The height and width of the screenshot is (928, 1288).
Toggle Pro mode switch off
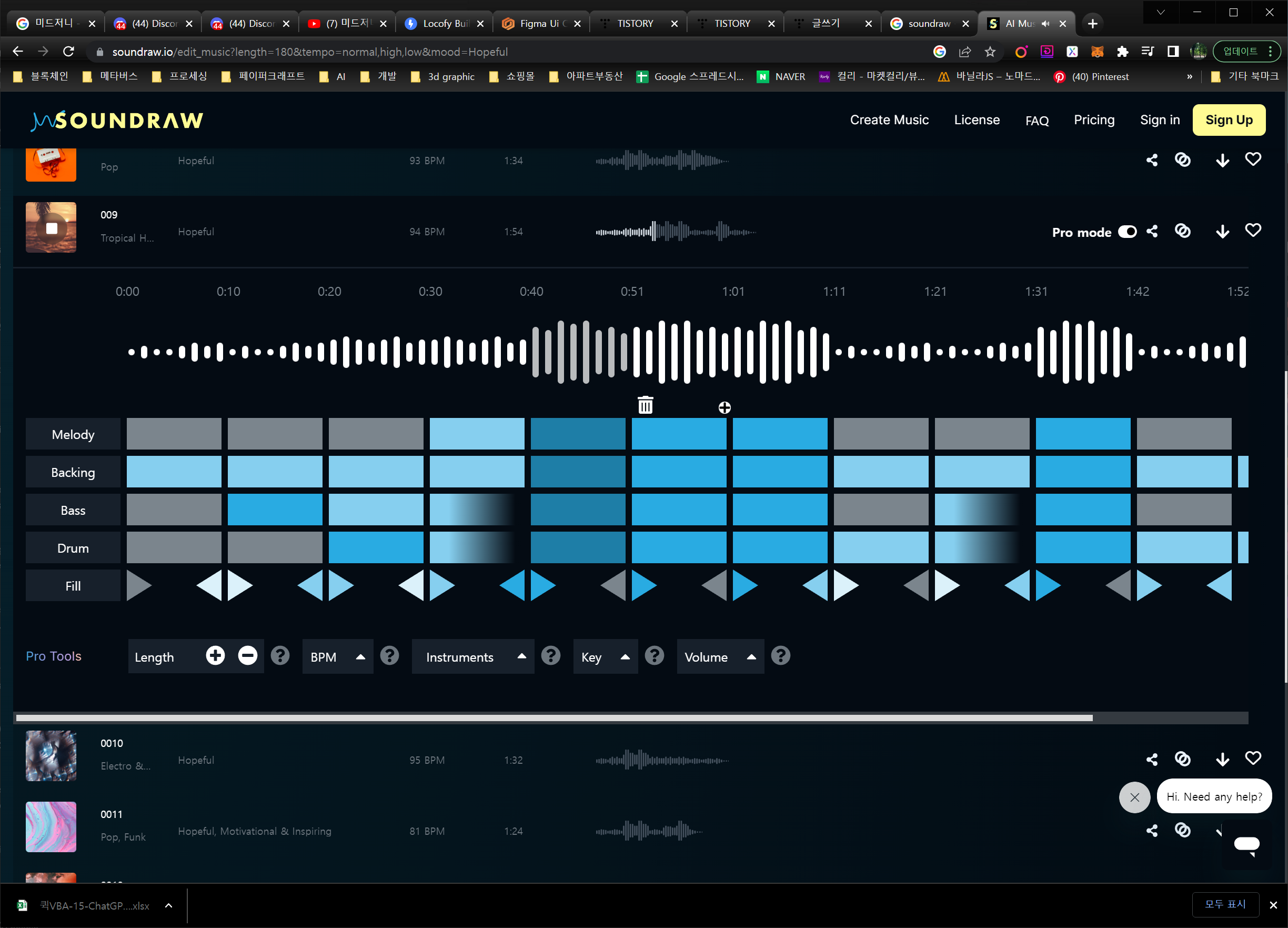click(1128, 232)
